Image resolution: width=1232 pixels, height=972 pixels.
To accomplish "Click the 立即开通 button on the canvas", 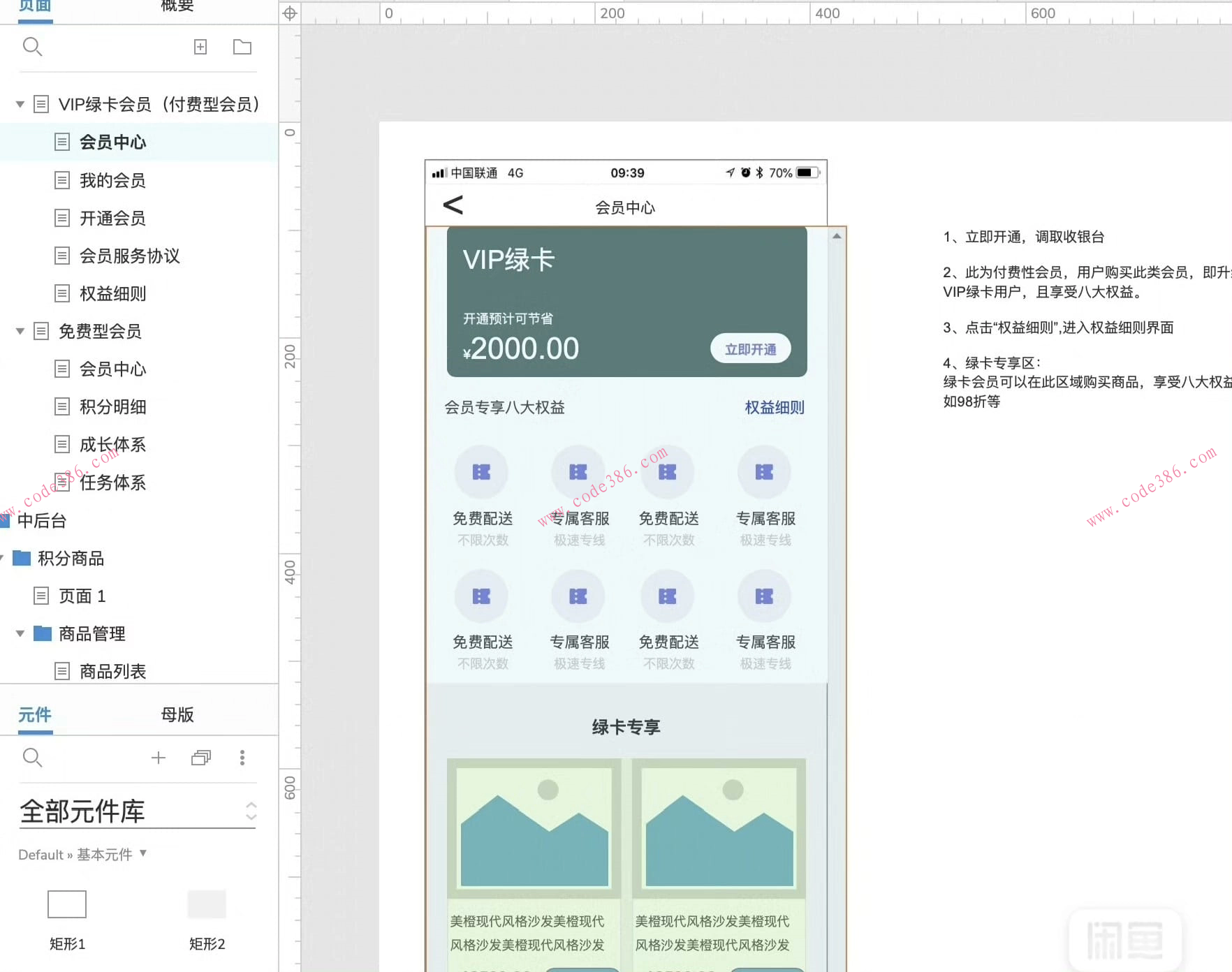I will (750, 348).
